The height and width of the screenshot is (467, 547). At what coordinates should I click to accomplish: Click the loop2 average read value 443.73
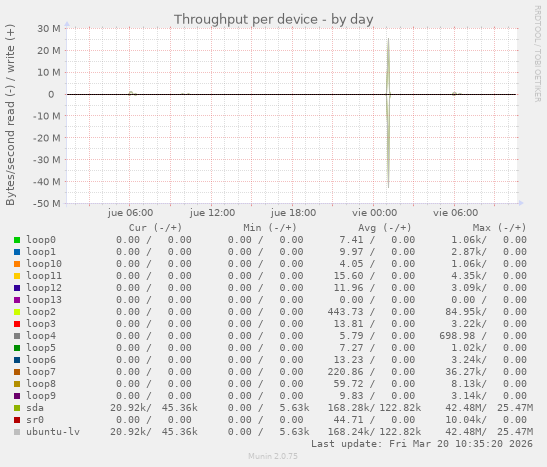click(x=345, y=312)
